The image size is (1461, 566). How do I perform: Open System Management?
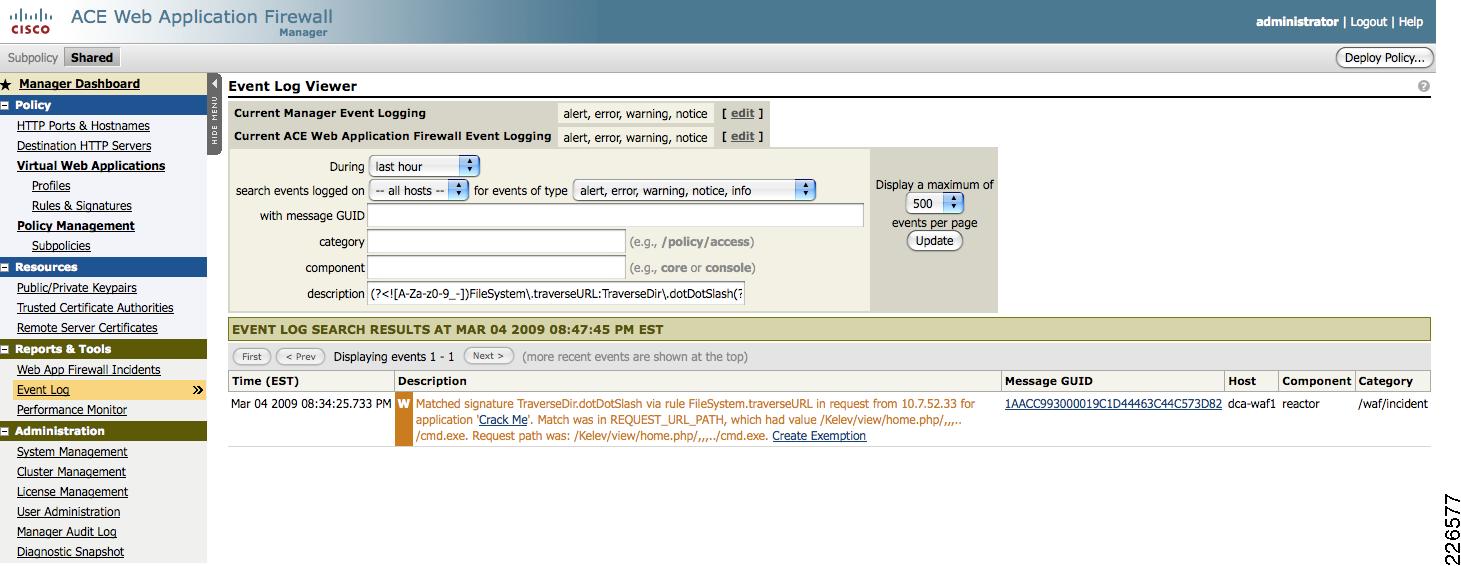pos(72,452)
